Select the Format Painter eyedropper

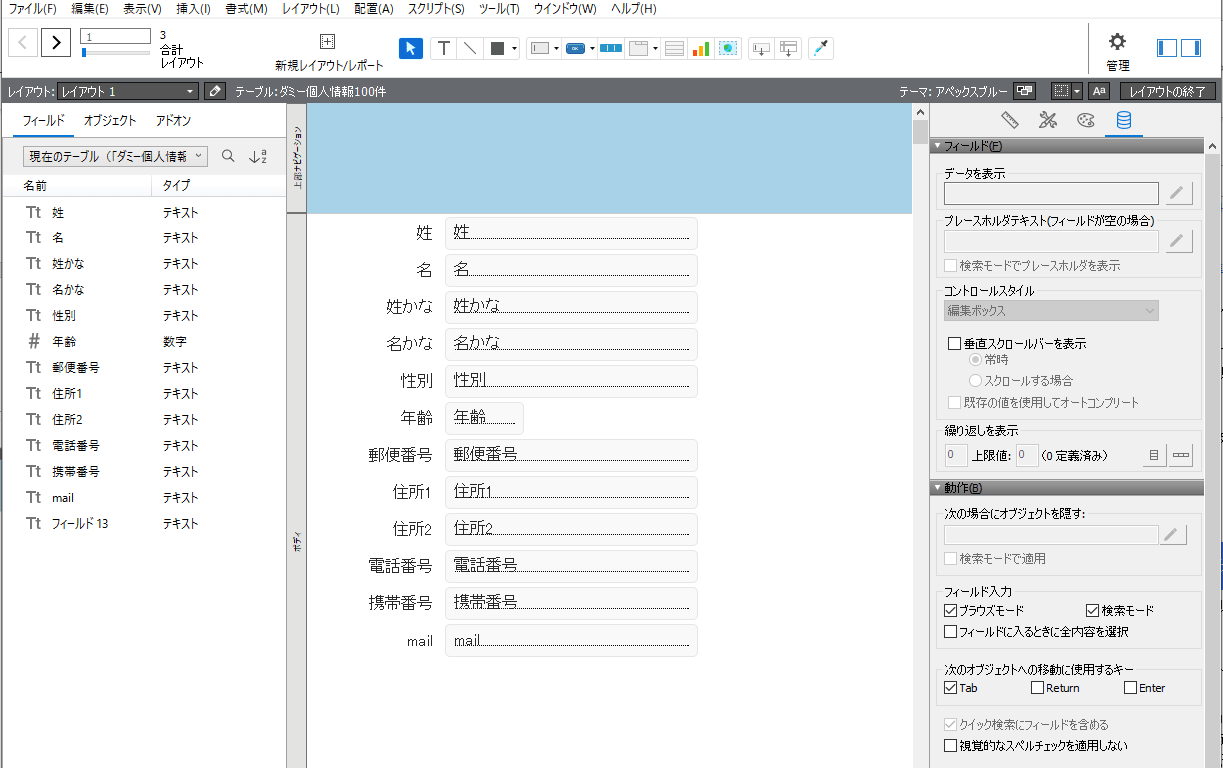coord(821,48)
